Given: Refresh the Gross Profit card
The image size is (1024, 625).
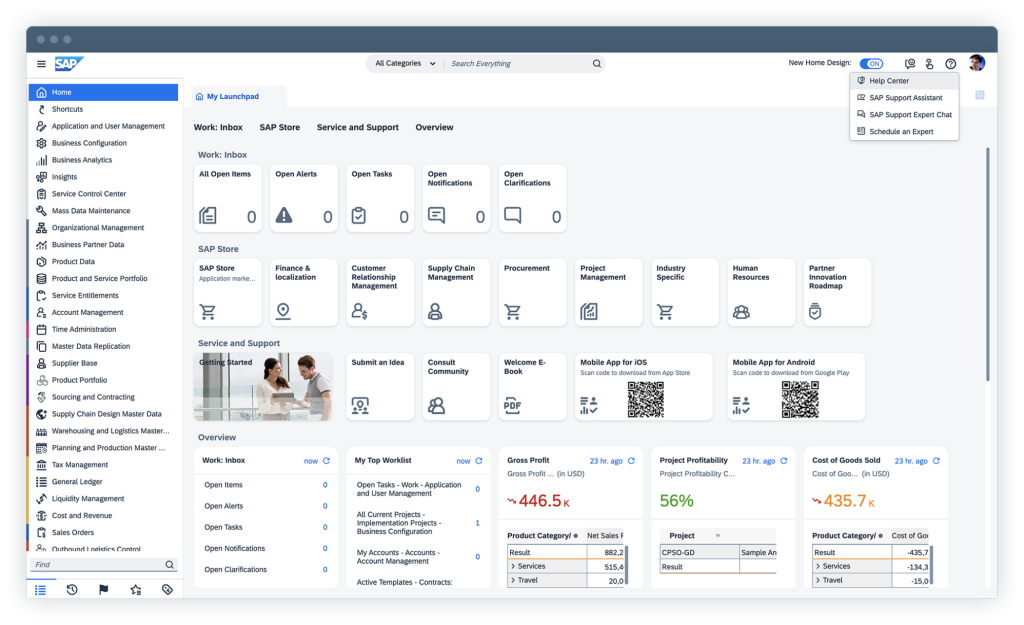Looking at the screenshot, I should (x=631, y=461).
